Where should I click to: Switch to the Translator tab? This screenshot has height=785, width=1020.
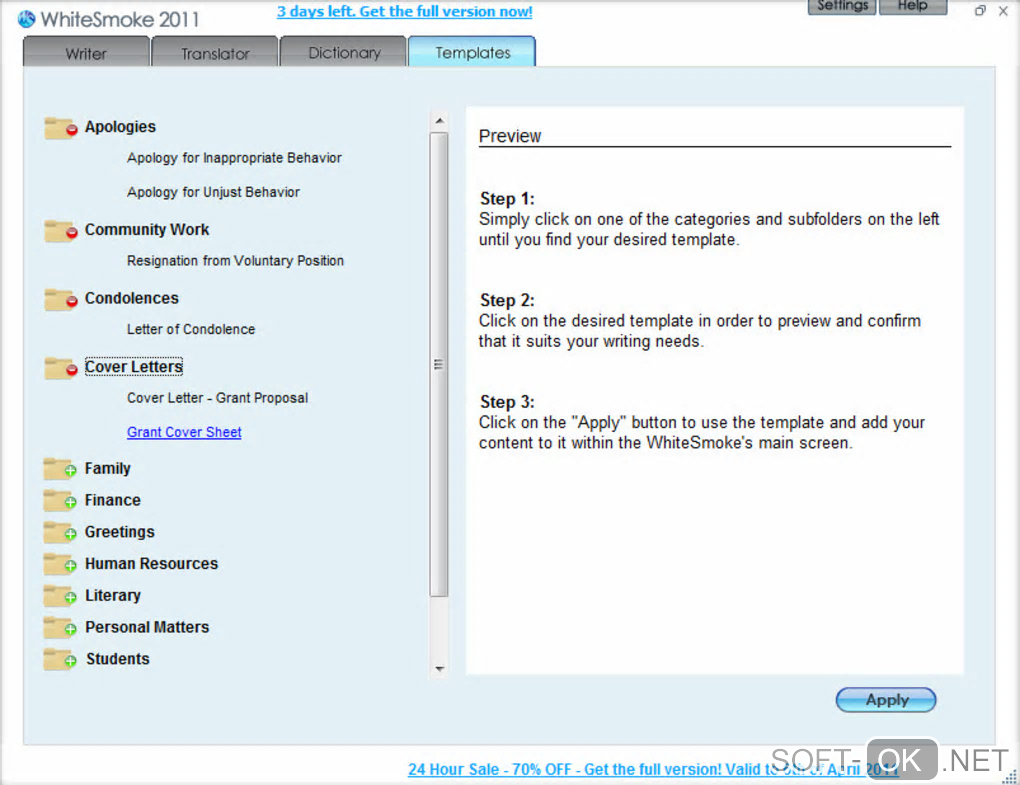coord(215,53)
